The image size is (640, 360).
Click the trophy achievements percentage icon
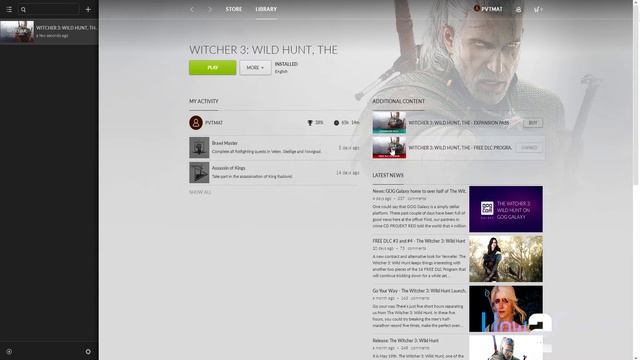click(310, 123)
